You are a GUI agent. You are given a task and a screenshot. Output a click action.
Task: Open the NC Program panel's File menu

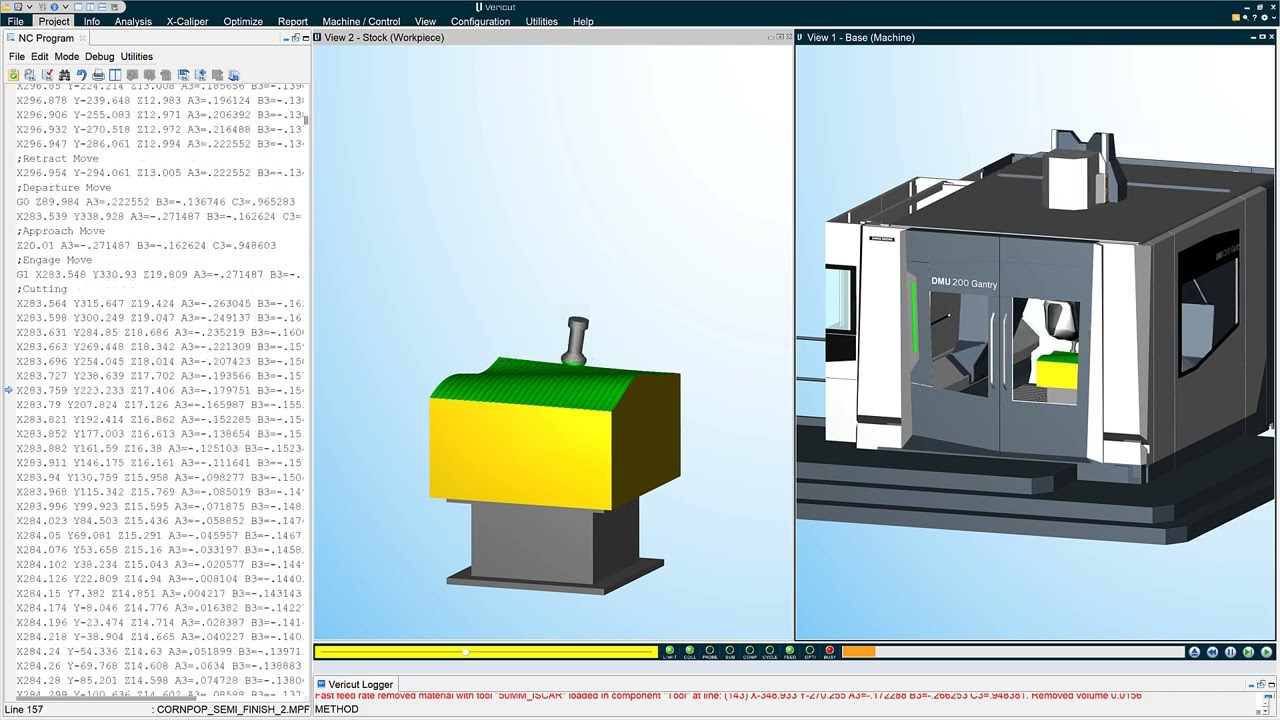[x=17, y=57]
